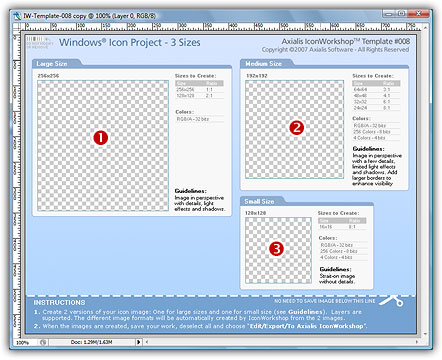Image resolution: width=442 pixels, height=360 pixels.
Task: Open the status bar info flyout arrow
Action: (139, 342)
